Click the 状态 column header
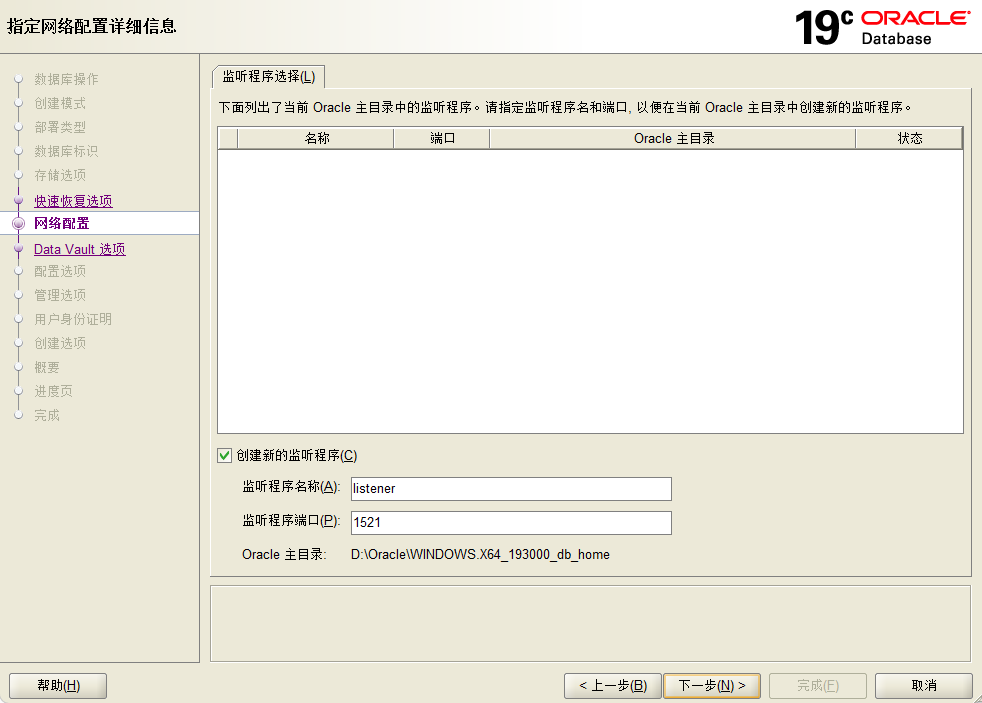982x703 pixels. coord(909,139)
